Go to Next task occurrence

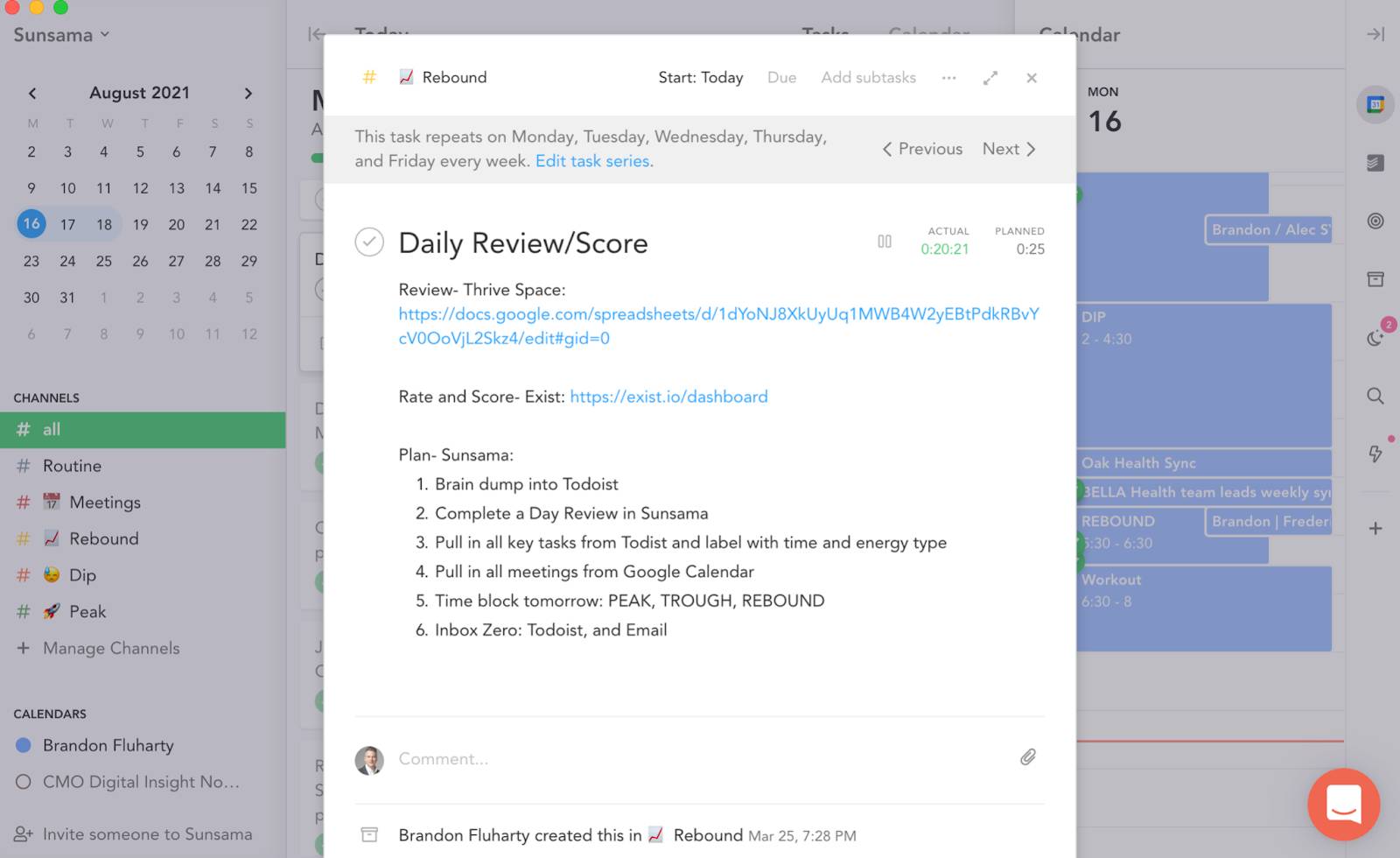[x=1009, y=149]
